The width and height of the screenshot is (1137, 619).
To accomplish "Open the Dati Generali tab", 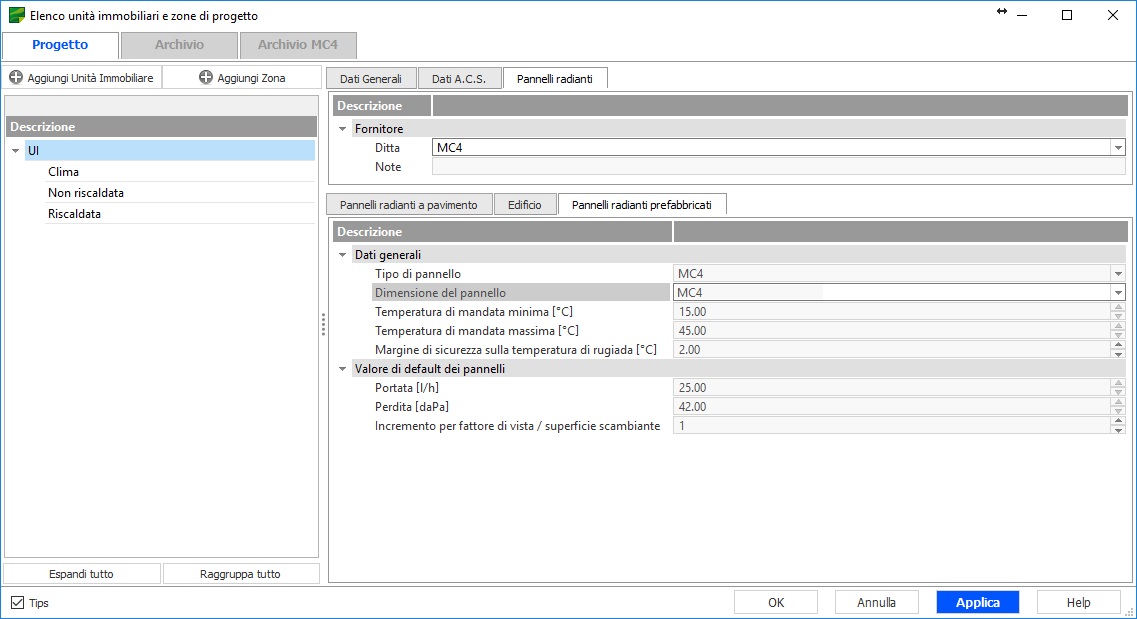I will click(371, 78).
